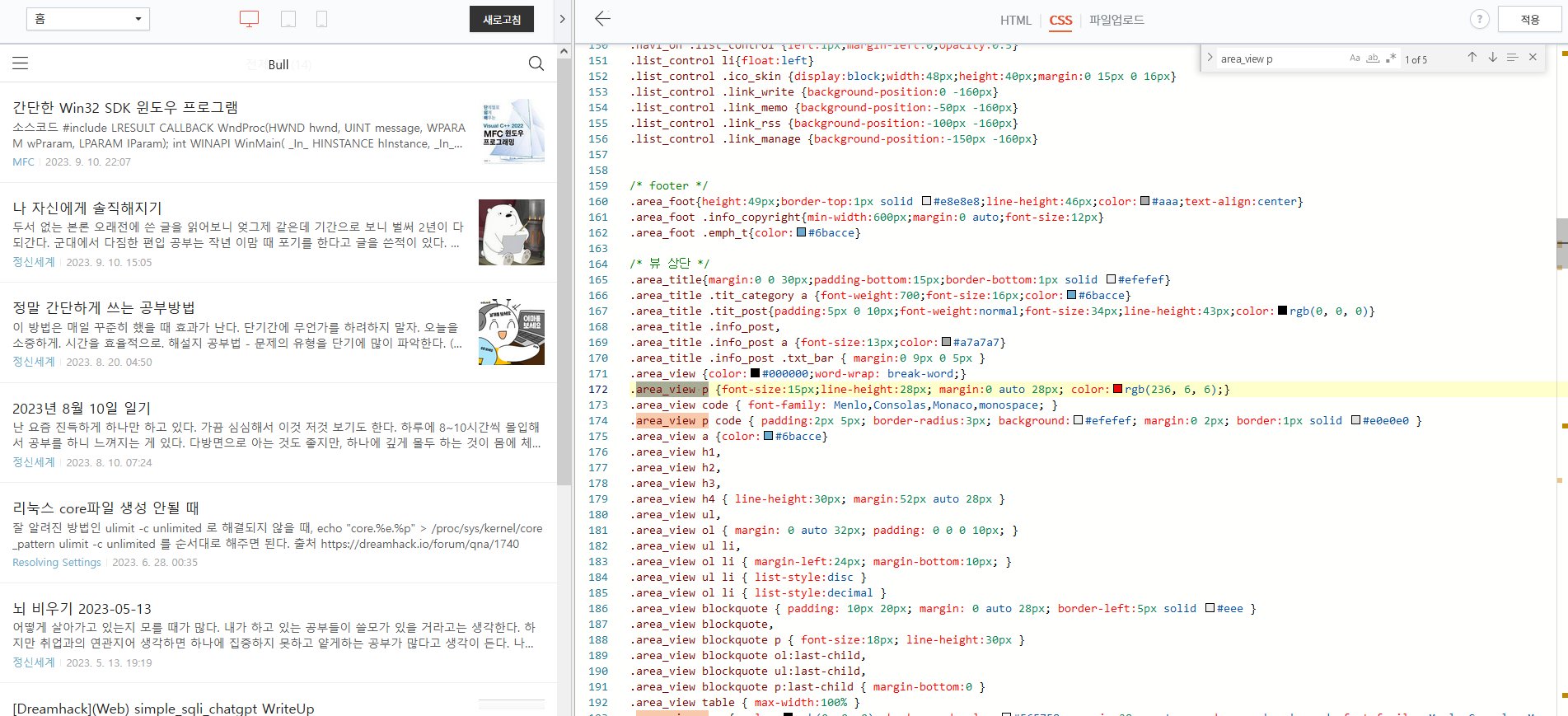This screenshot has height=716, width=1568.
Task: Click the #efefef swatch on line 165
Action: (x=1111, y=279)
